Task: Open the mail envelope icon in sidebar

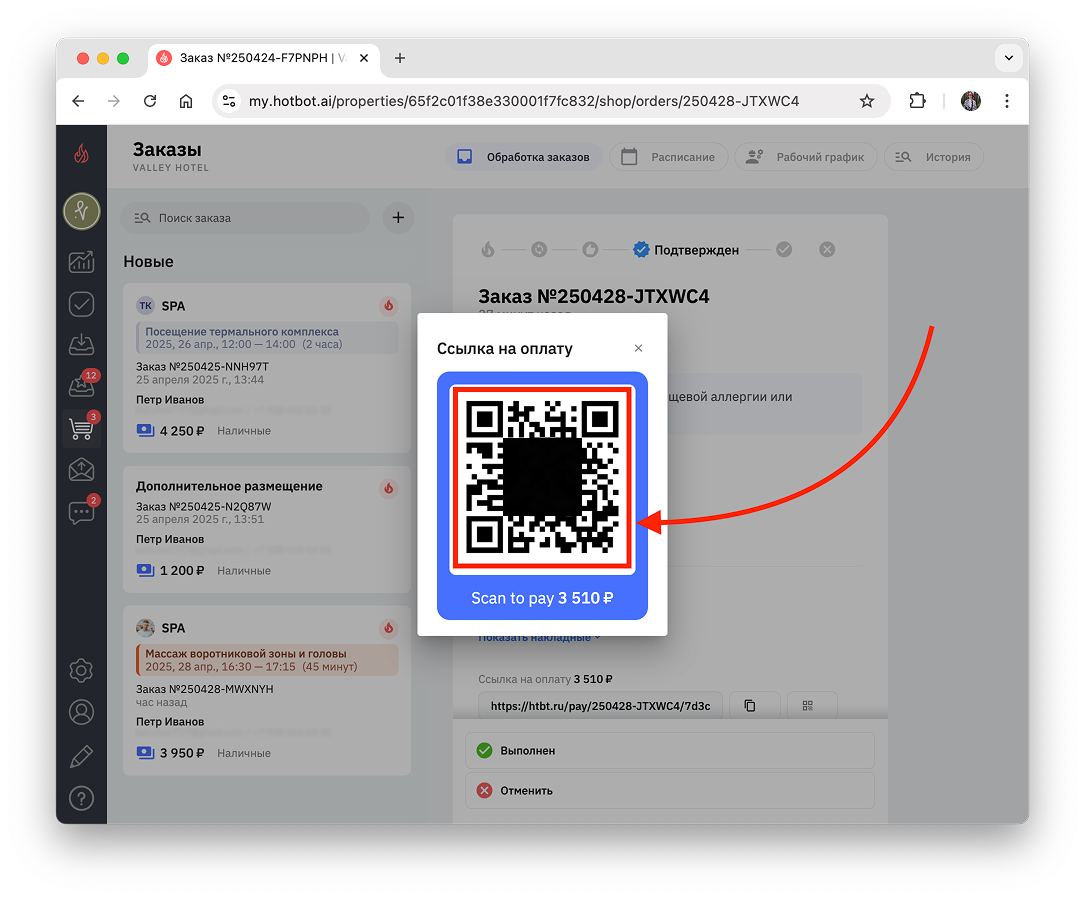Action: pos(82,470)
